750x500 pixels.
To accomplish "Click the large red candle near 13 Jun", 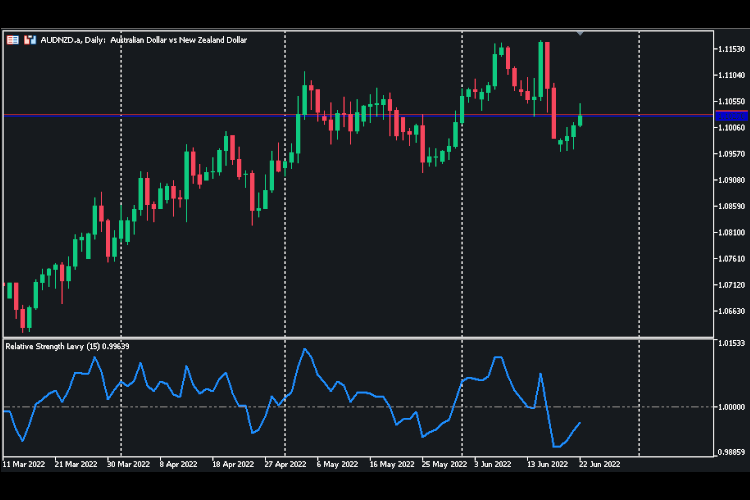I will [x=554, y=113].
